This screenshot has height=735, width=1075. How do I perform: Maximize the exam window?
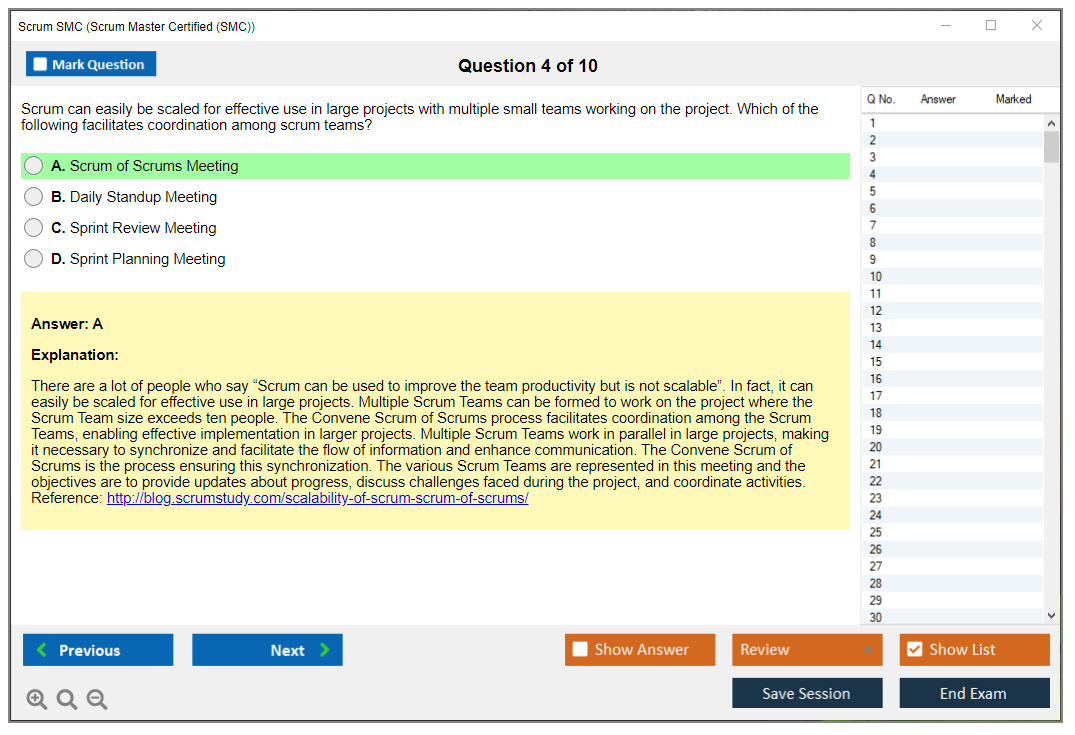coord(991,26)
